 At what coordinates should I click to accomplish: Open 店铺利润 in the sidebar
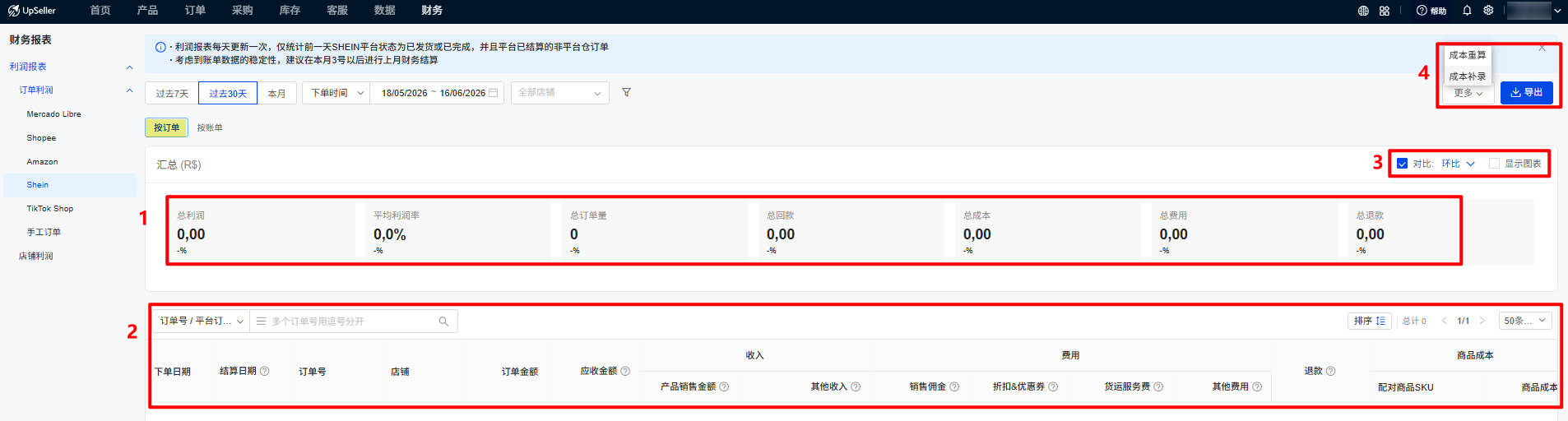pyautogui.click(x=36, y=257)
